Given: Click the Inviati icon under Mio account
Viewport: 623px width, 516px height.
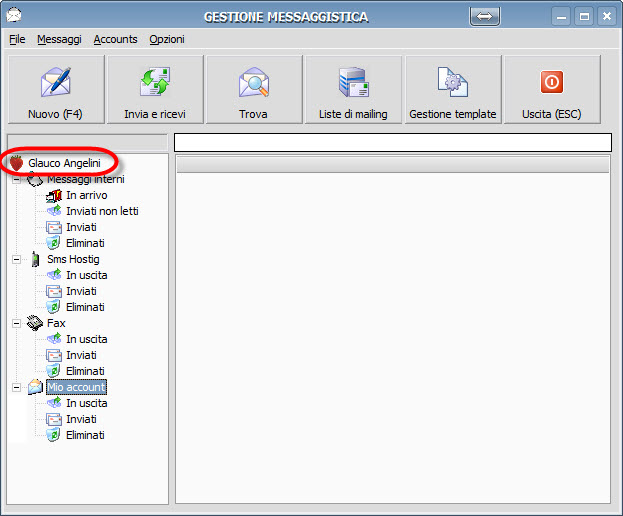Looking at the screenshot, I should coord(54,419).
